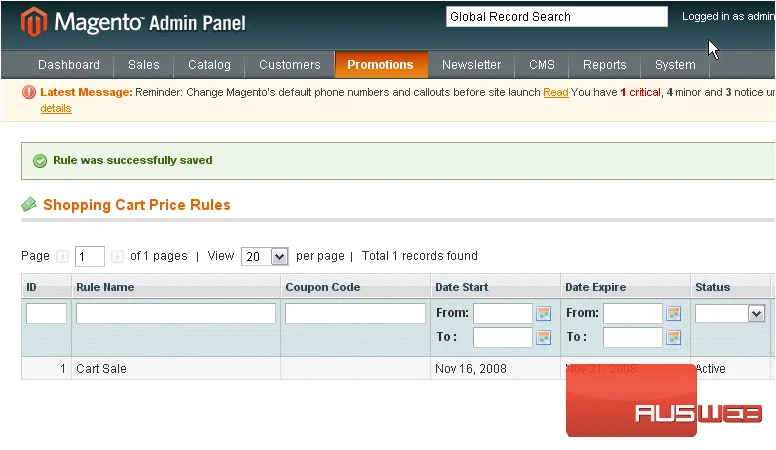Click the critical message alert icon
This screenshot has height=450, width=776.
29,92
